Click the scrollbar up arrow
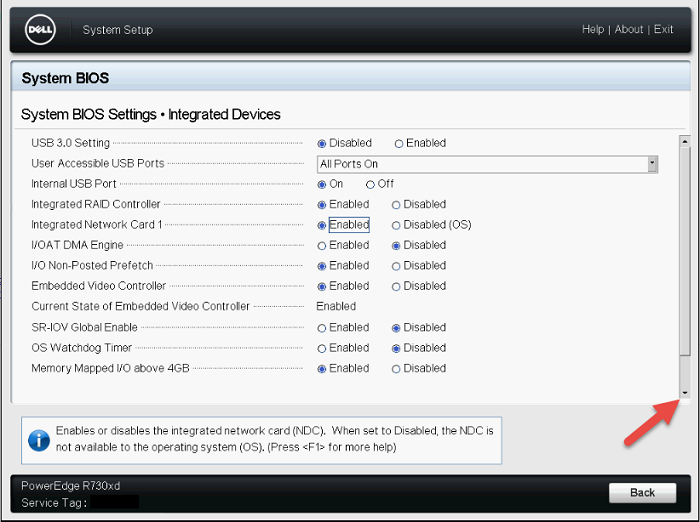The height and width of the screenshot is (522, 700). coord(685,142)
